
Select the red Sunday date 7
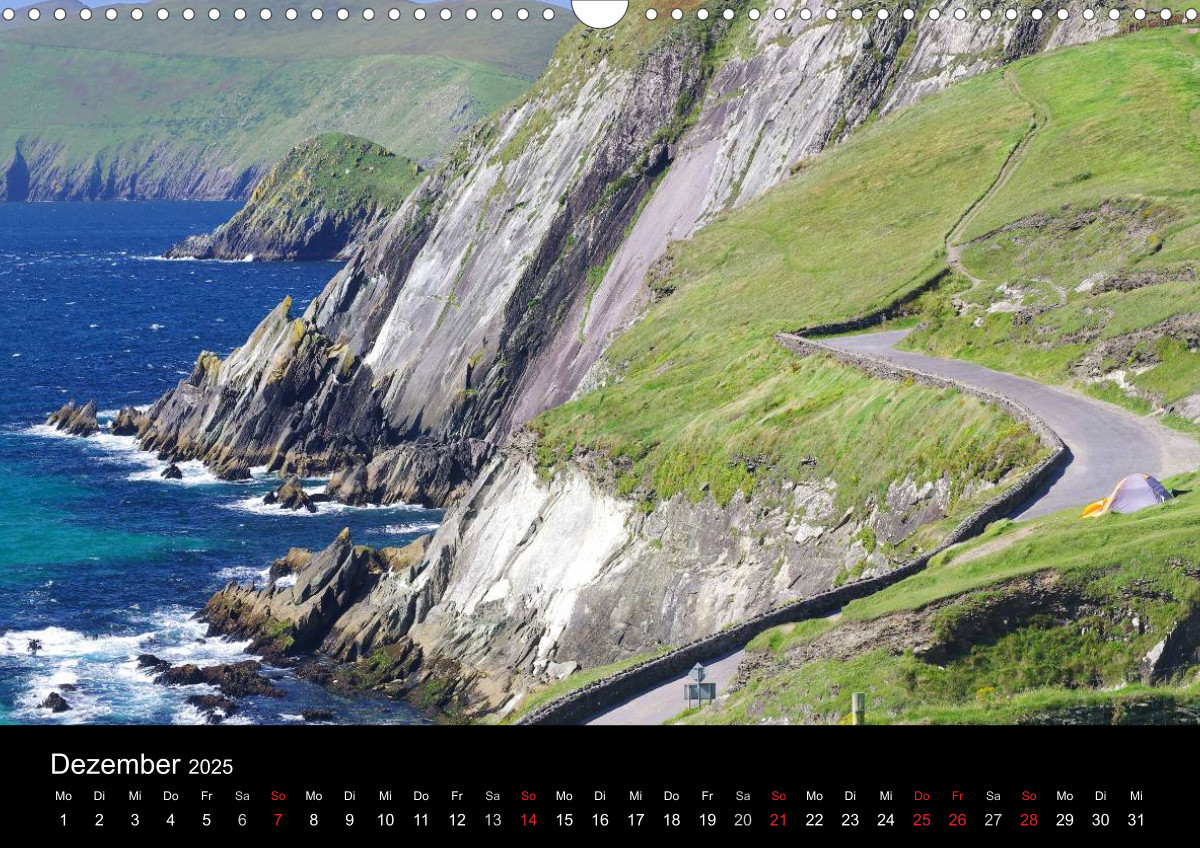click(x=278, y=820)
